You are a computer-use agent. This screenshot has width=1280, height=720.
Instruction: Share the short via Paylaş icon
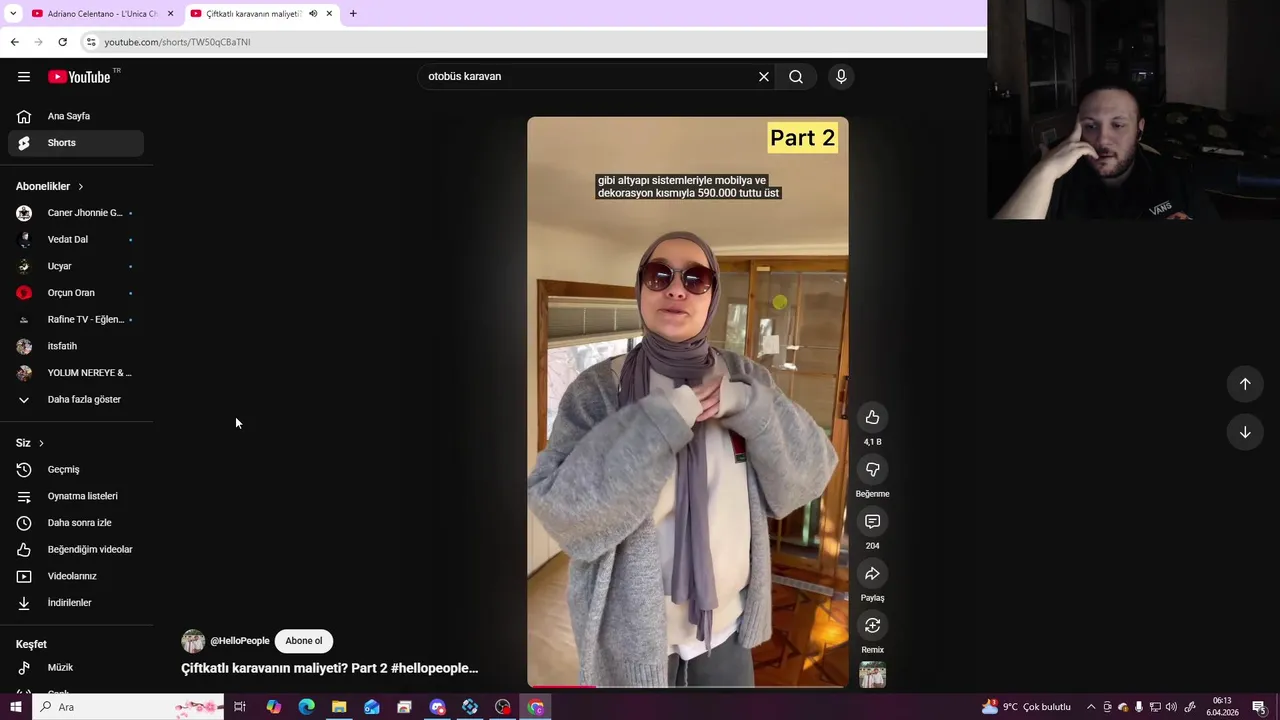[x=872, y=573]
